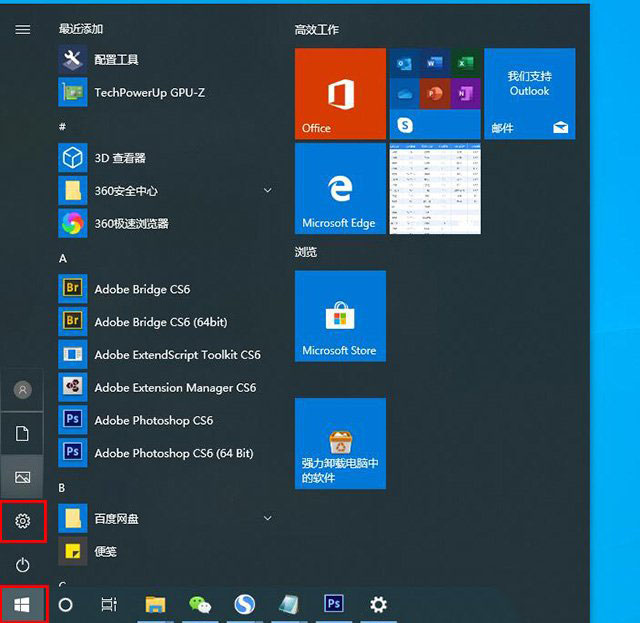
Task: Open the 强力卸载电脑中的软件 tile
Action: 340,443
